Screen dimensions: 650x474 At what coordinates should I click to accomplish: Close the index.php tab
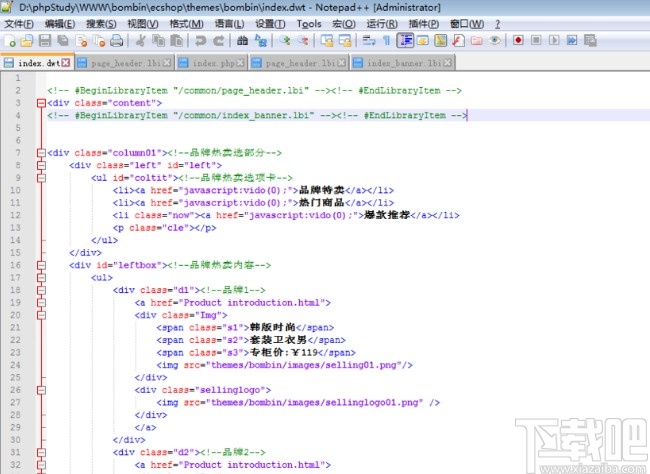pyautogui.click(x=240, y=63)
